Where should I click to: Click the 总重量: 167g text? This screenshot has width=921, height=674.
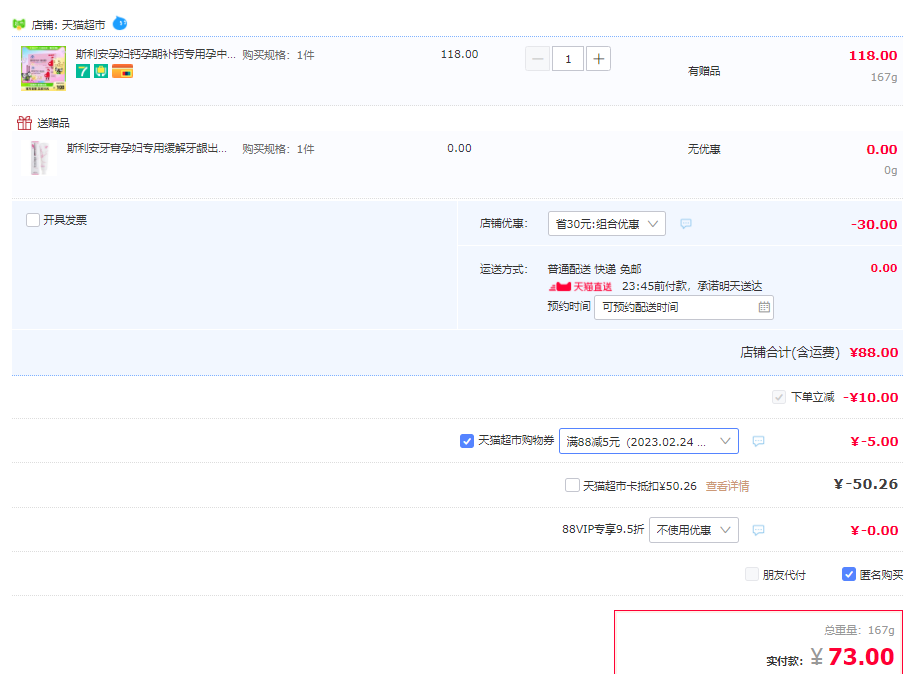tap(859, 630)
